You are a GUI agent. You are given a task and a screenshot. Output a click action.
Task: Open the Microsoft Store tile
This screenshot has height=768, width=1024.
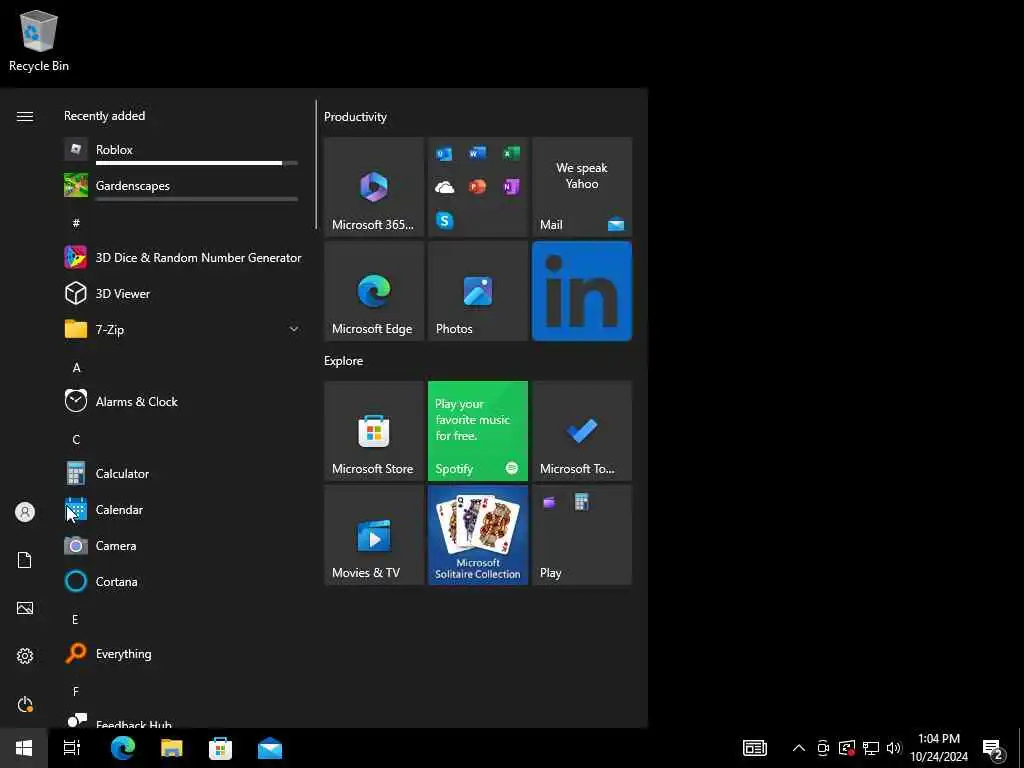[374, 431]
